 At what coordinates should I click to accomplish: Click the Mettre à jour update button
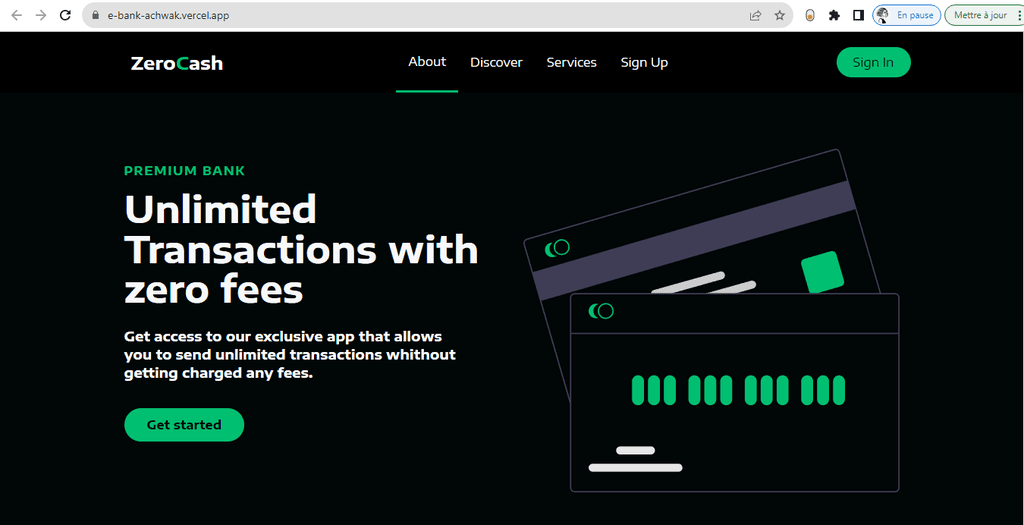click(984, 15)
